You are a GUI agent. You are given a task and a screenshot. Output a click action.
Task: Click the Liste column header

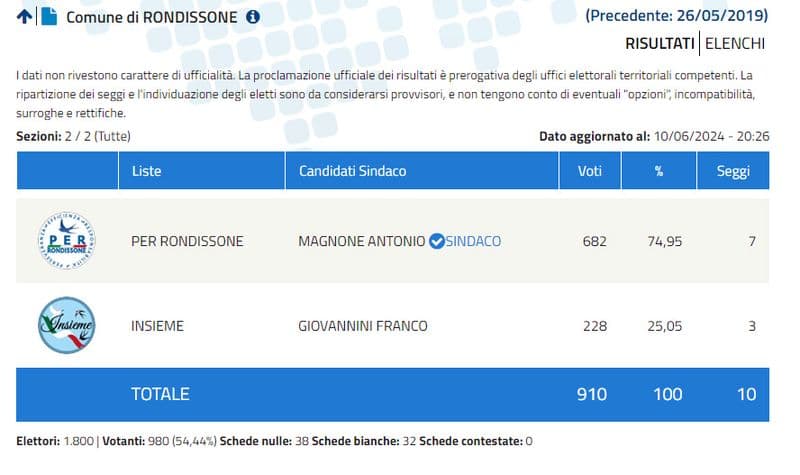[146, 171]
